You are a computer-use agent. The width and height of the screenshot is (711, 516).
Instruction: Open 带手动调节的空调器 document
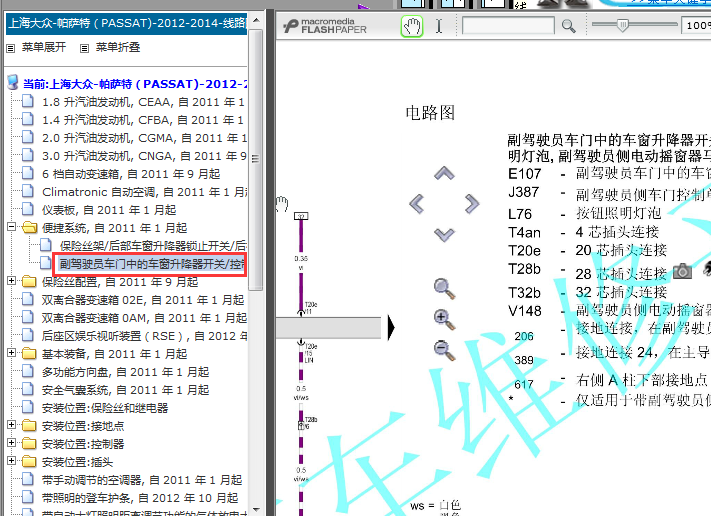142,480
